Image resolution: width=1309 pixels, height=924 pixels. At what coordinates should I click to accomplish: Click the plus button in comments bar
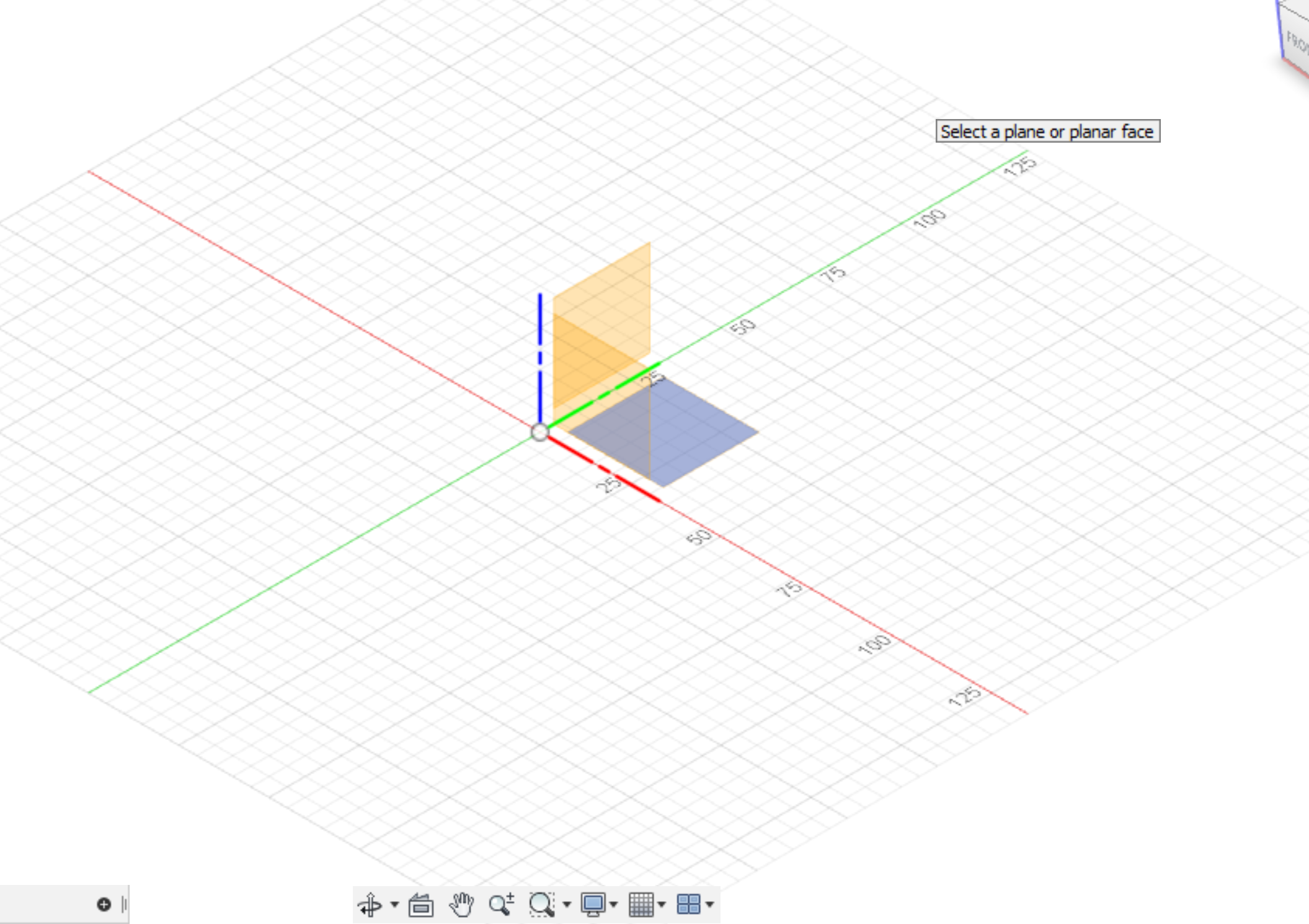point(104,905)
